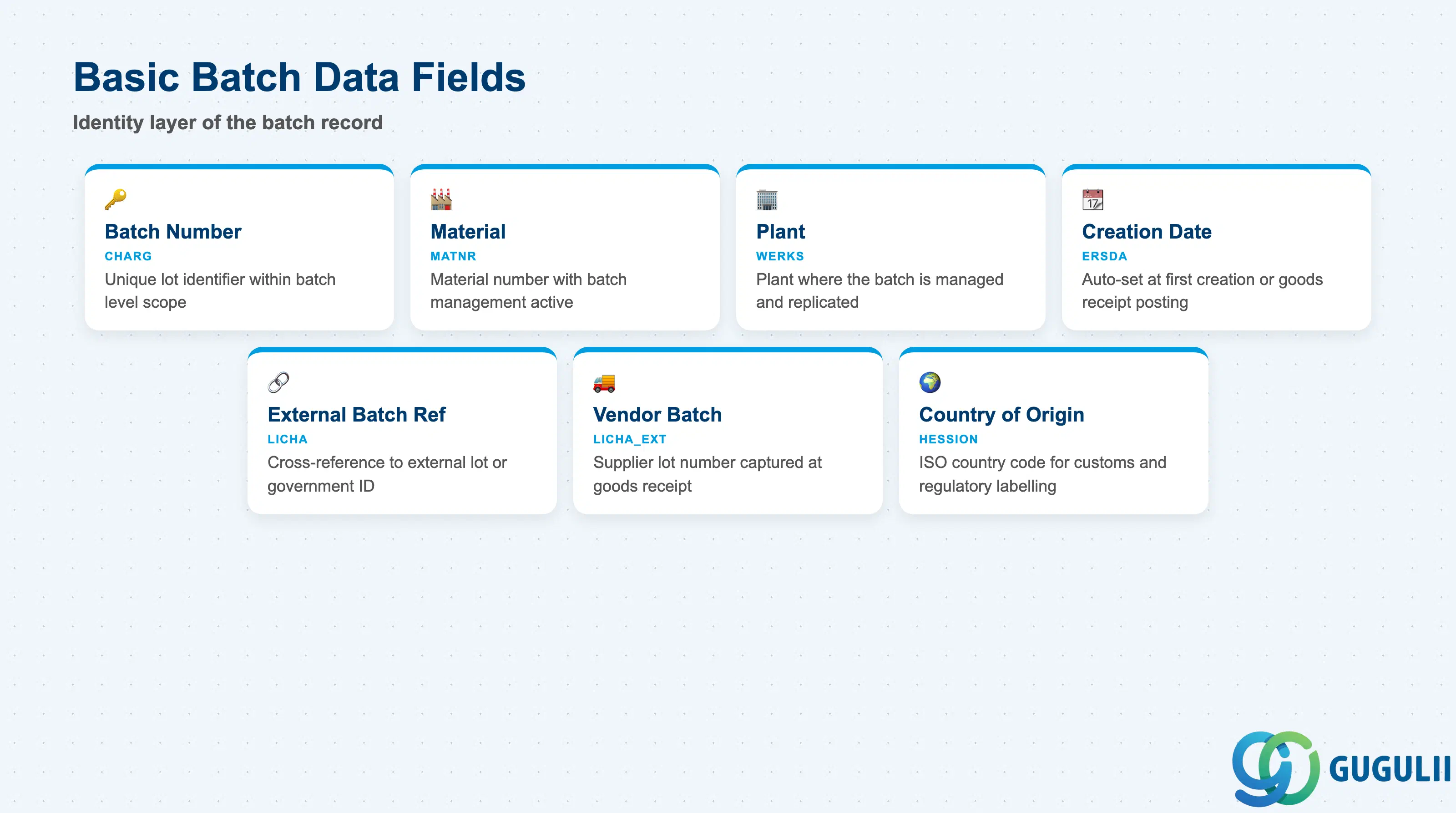The width and height of the screenshot is (1456, 813).
Task: Click the chain link icon on External Batch Ref card
Action: (x=278, y=383)
